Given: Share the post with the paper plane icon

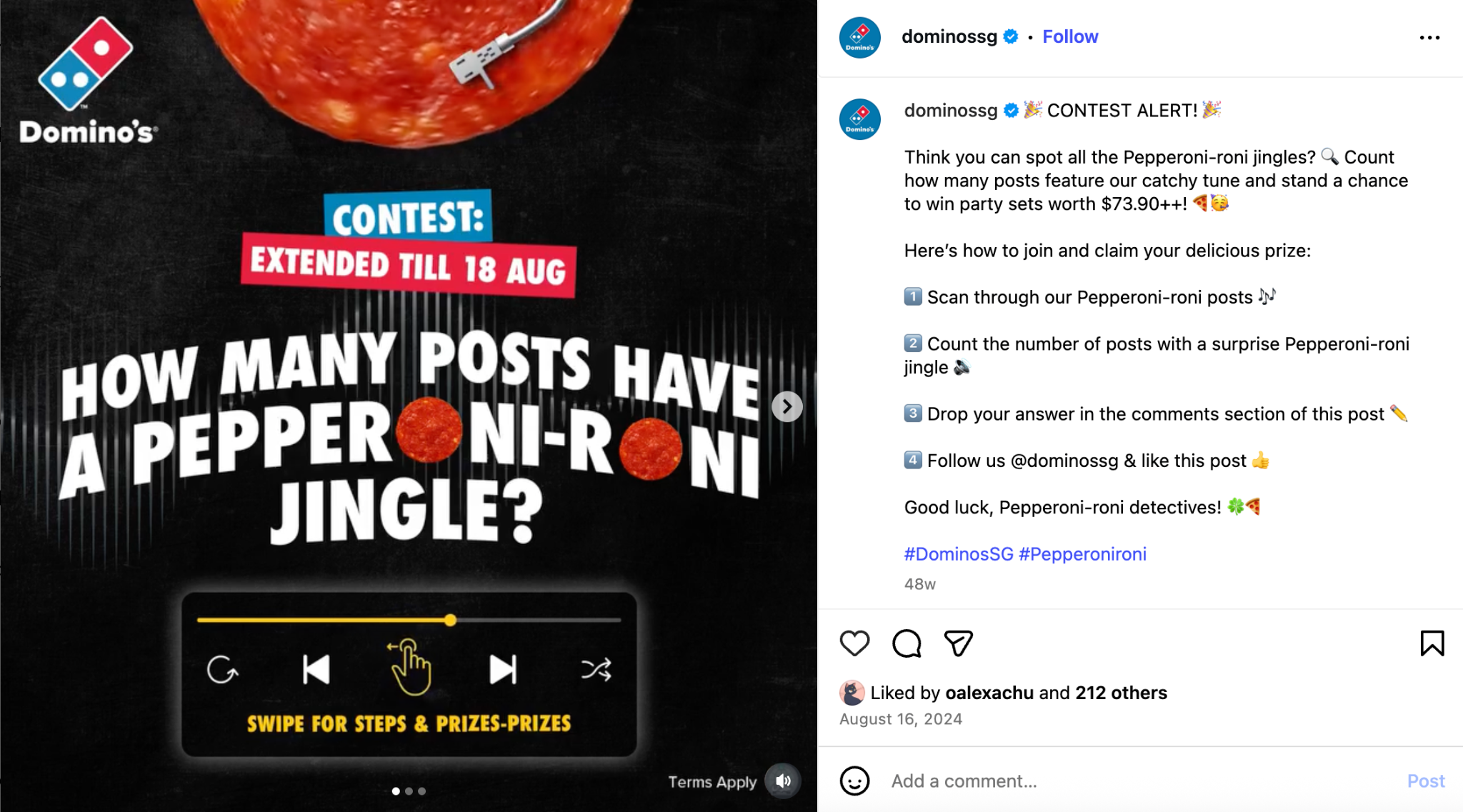Looking at the screenshot, I should pos(958,643).
